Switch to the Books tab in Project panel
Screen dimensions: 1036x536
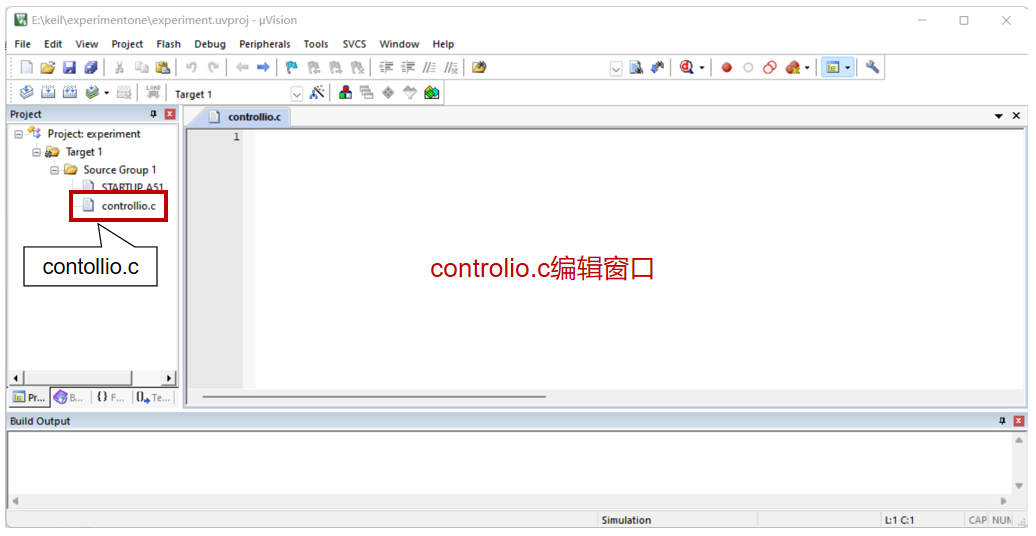[69, 397]
